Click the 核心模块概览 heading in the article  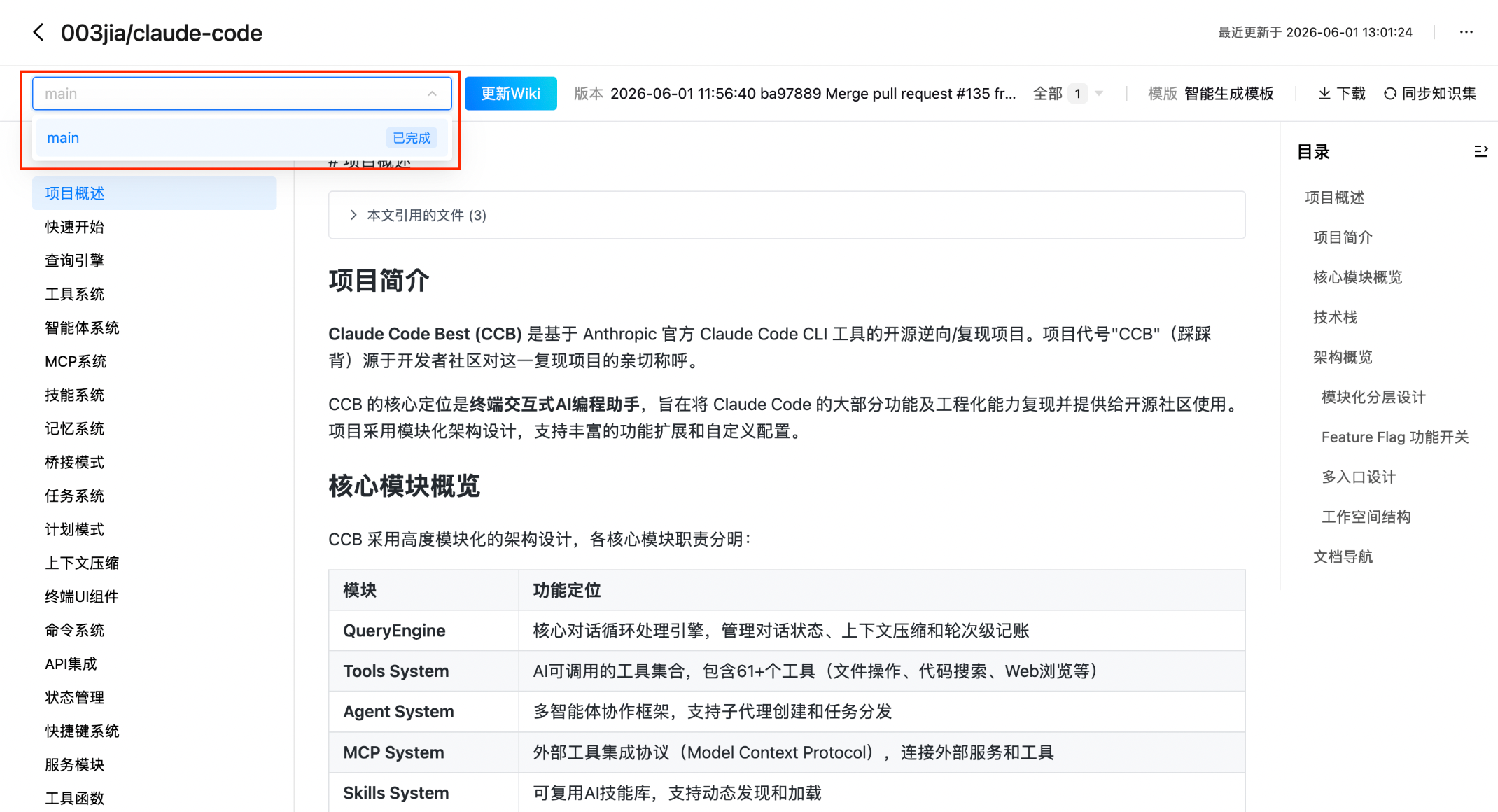click(405, 486)
